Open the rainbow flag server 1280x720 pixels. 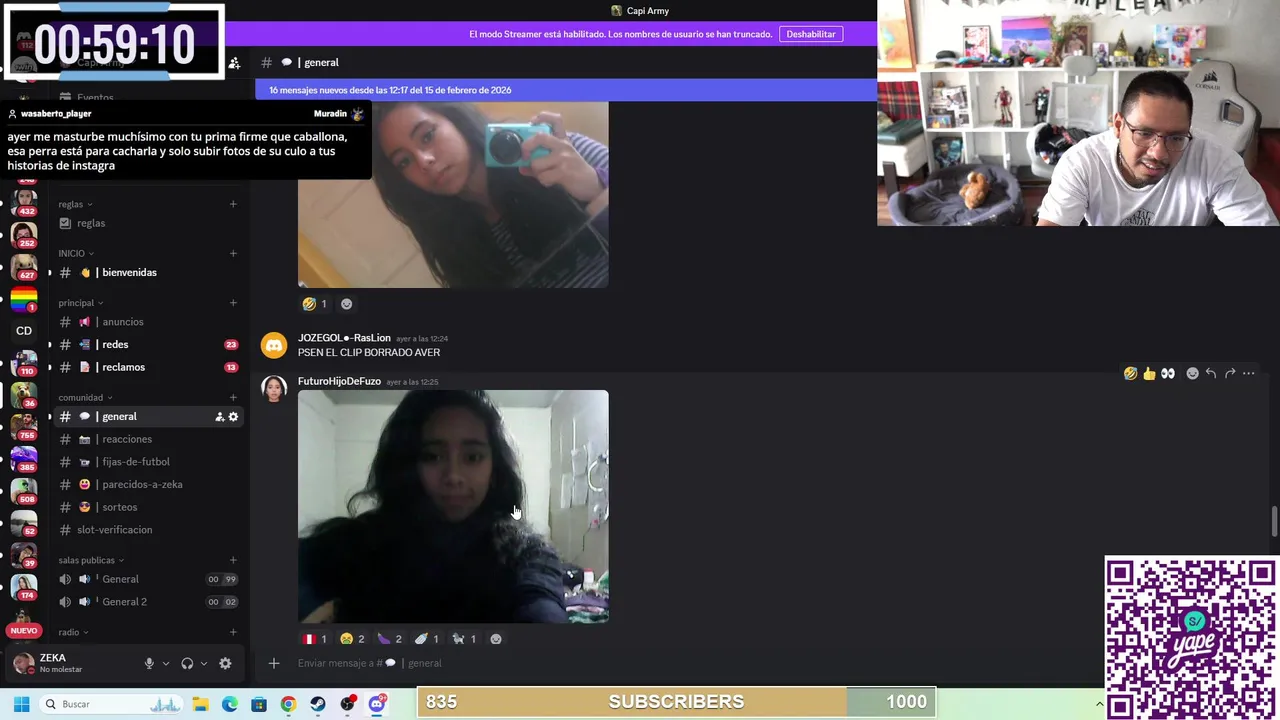(x=24, y=298)
